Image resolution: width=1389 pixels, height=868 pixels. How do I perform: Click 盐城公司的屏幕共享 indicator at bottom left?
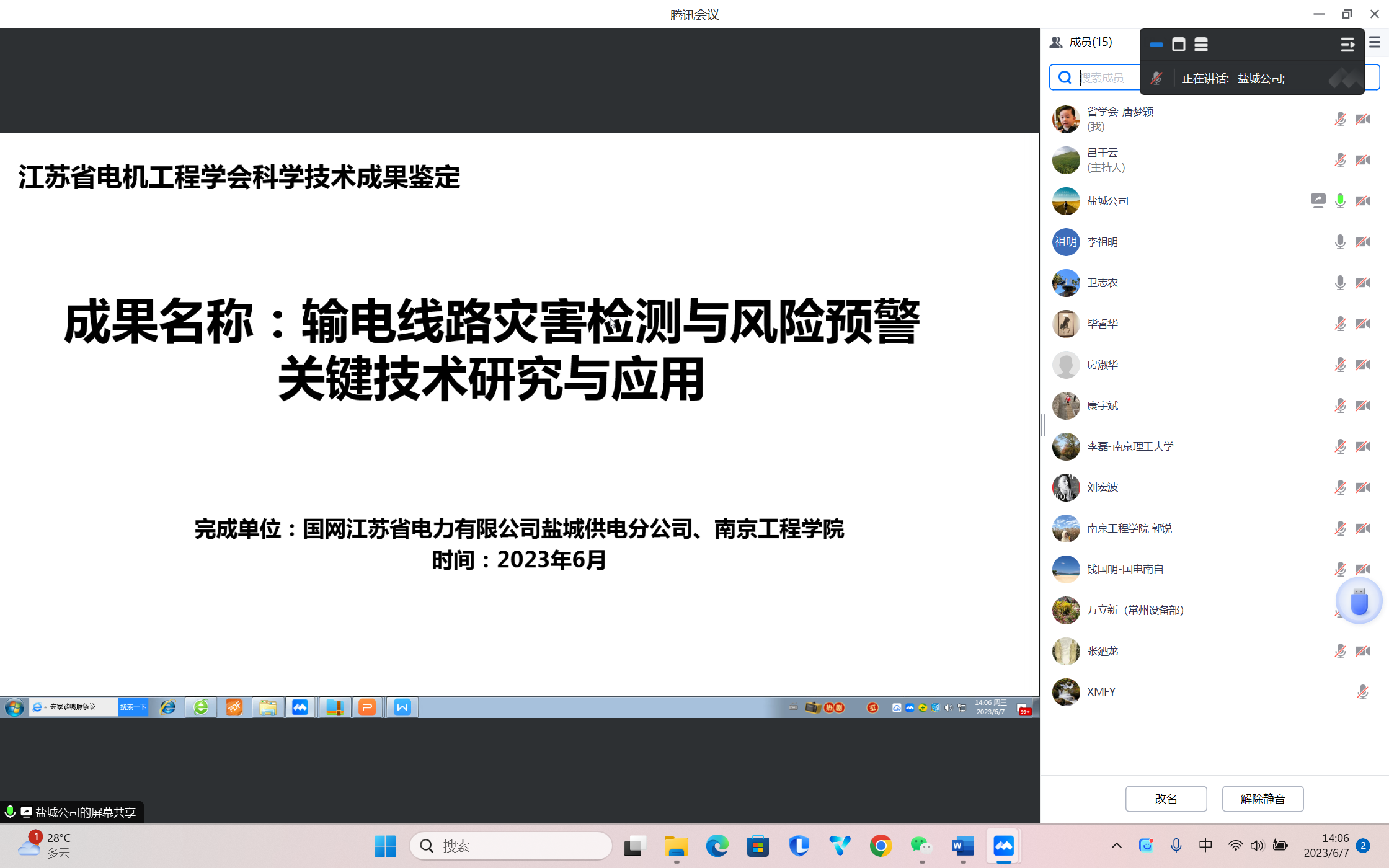coord(72,812)
